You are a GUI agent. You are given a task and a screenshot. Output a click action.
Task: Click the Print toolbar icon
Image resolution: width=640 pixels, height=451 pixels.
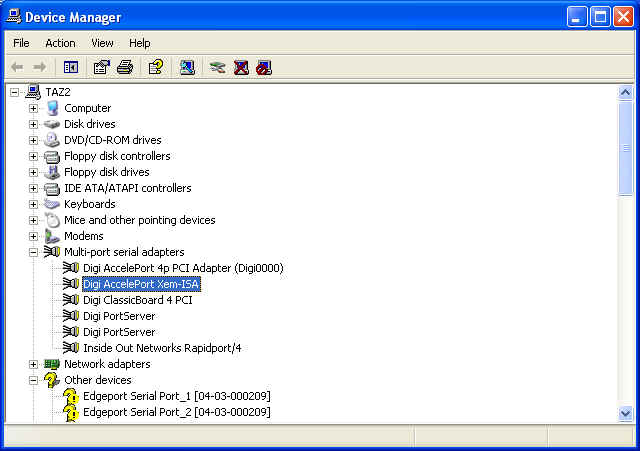124,67
